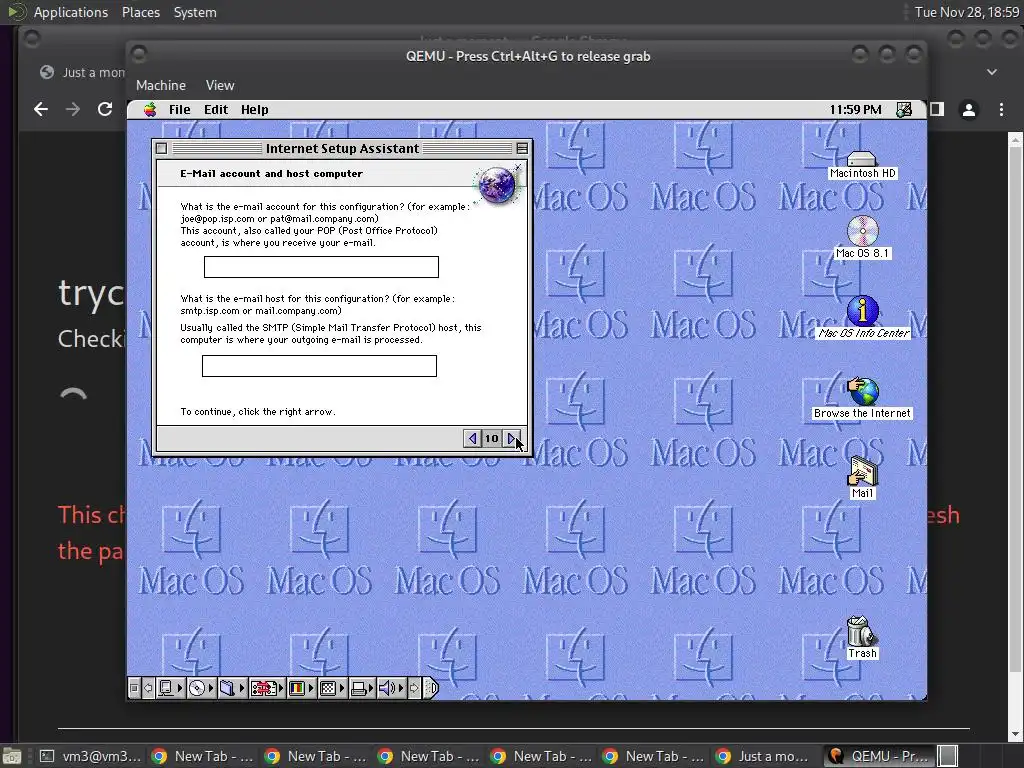
Task: Switch to the 'Just a mo...' taskbar item
Action: [x=765, y=756]
